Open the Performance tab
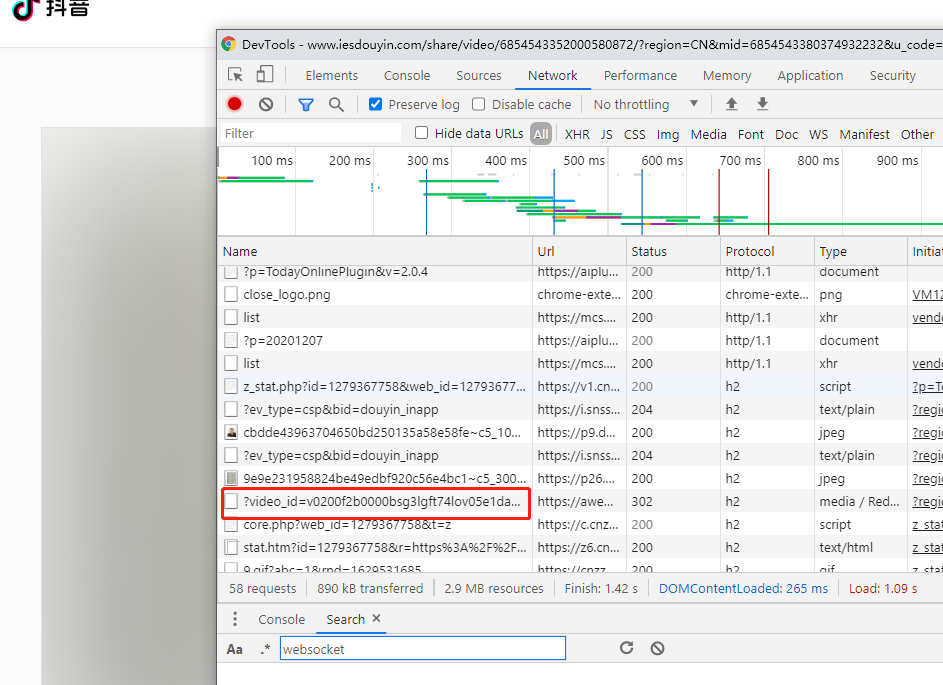The image size is (943, 685). pyautogui.click(x=640, y=75)
